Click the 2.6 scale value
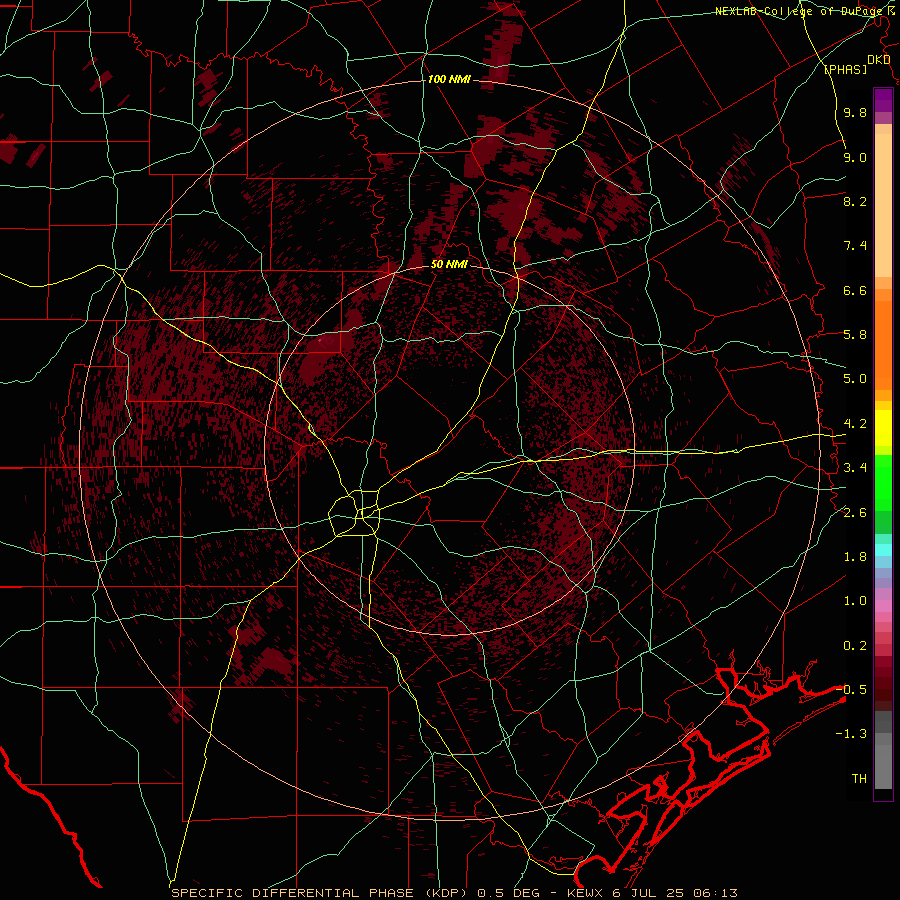 click(x=855, y=512)
